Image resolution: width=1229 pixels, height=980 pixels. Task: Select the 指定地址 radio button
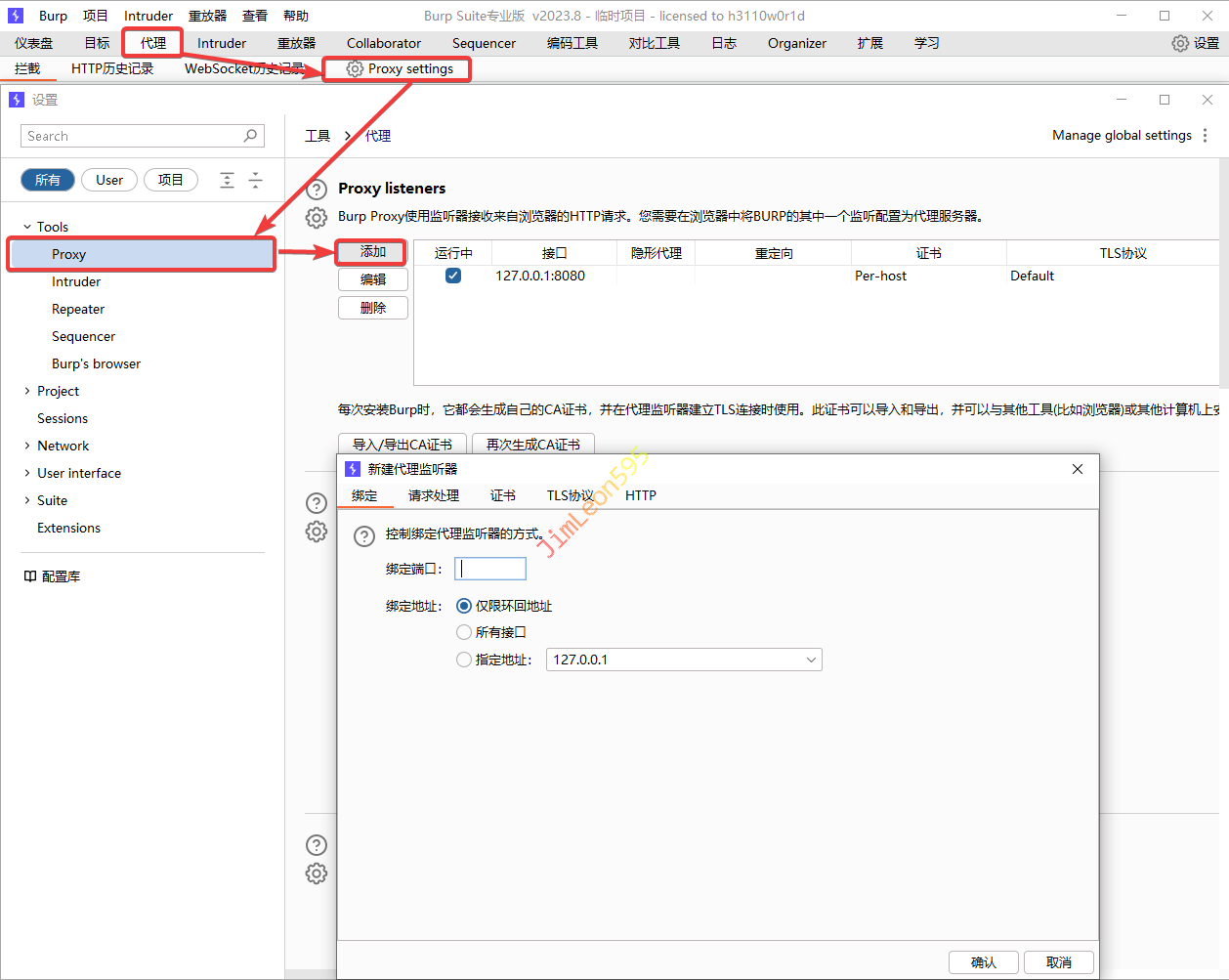click(x=464, y=660)
